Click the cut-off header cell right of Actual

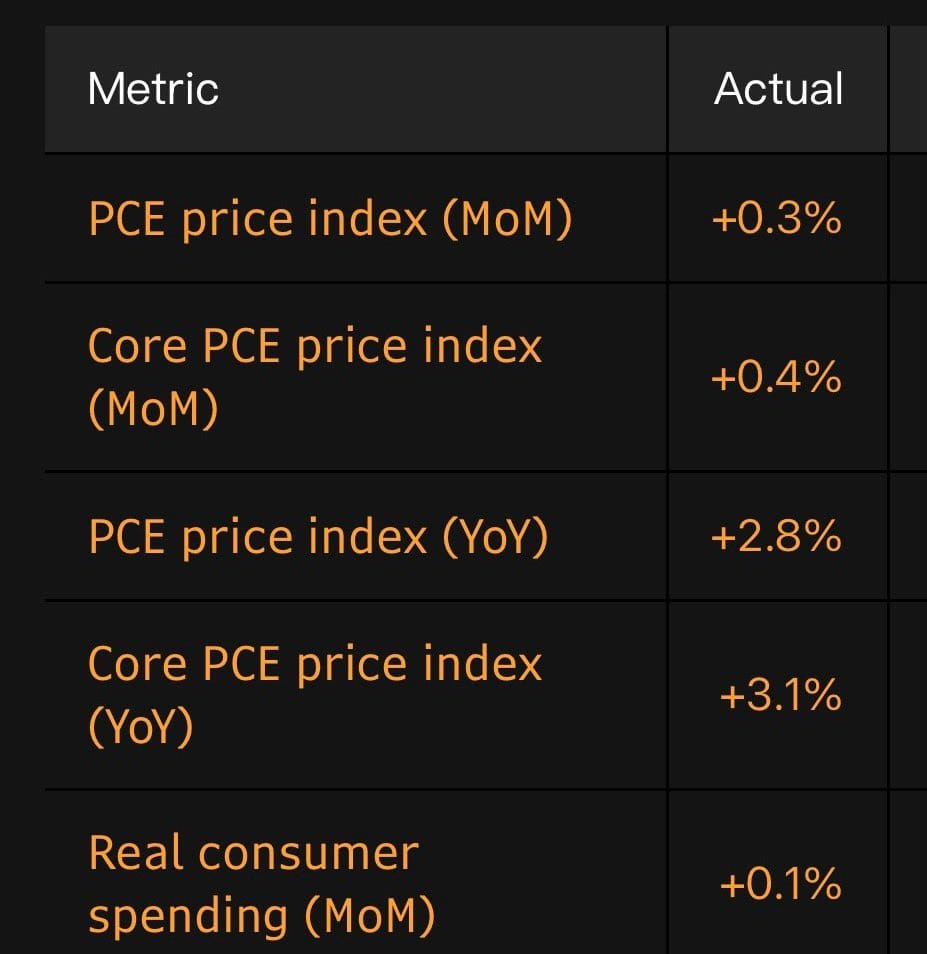click(909, 89)
